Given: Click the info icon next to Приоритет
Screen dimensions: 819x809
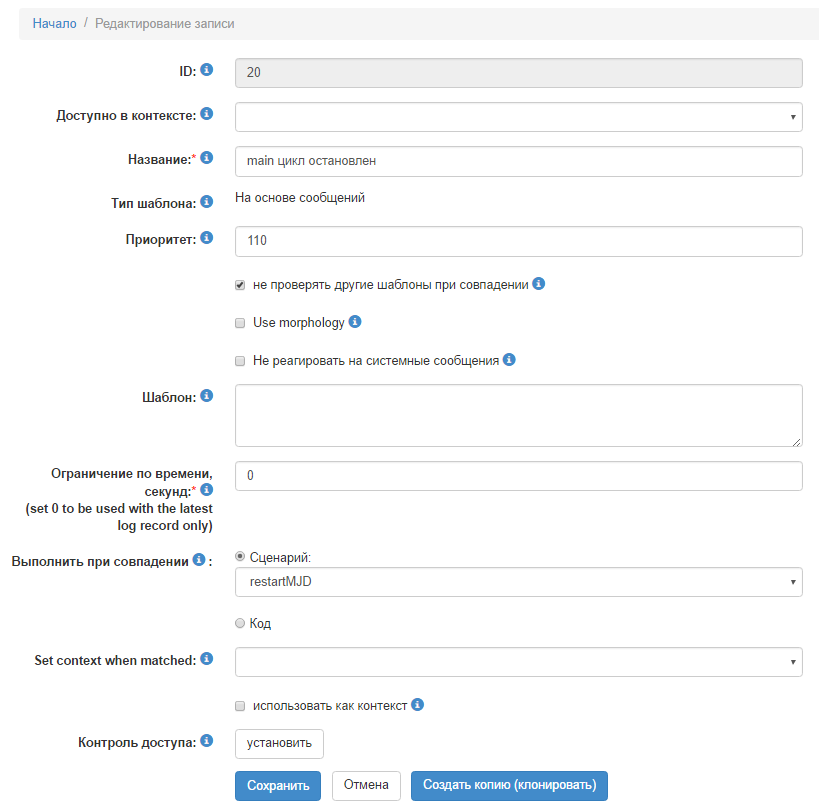Looking at the screenshot, I should coord(206,238).
